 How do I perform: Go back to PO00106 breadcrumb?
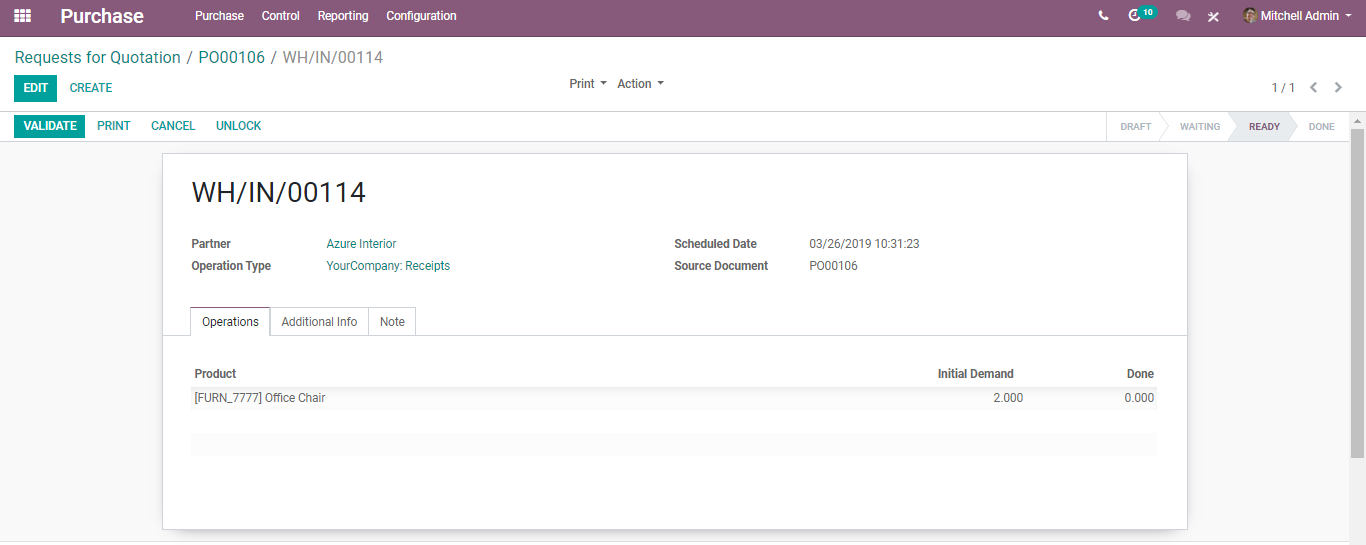(x=232, y=58)
